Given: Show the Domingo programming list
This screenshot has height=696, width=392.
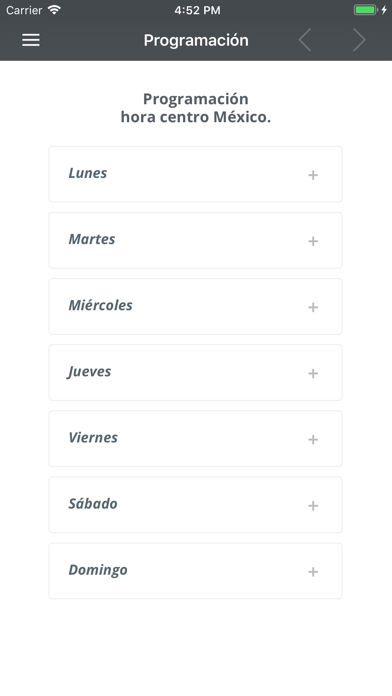Looking at the screenshot, I should pyautogui.click(x=195, y=571).
